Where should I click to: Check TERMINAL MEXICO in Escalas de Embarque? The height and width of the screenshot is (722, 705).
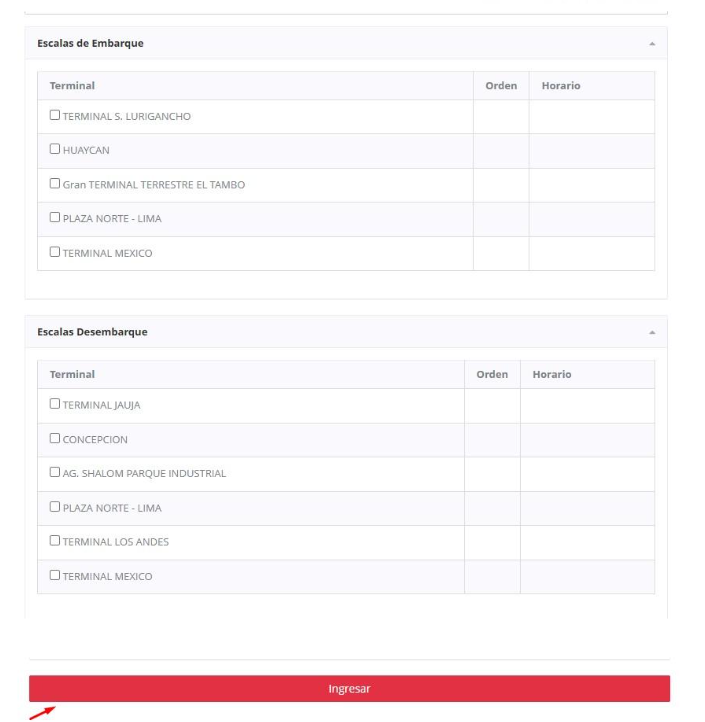(x=55, y=253)
